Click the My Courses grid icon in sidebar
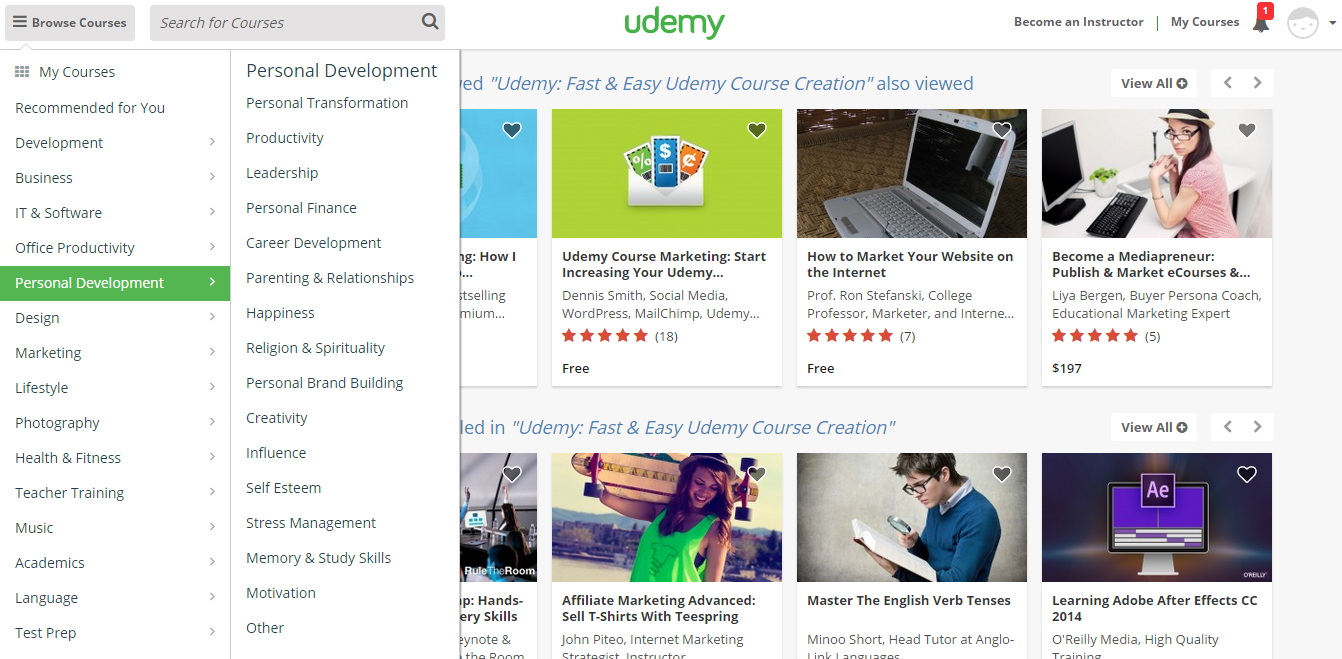 (x=22, y=72)
